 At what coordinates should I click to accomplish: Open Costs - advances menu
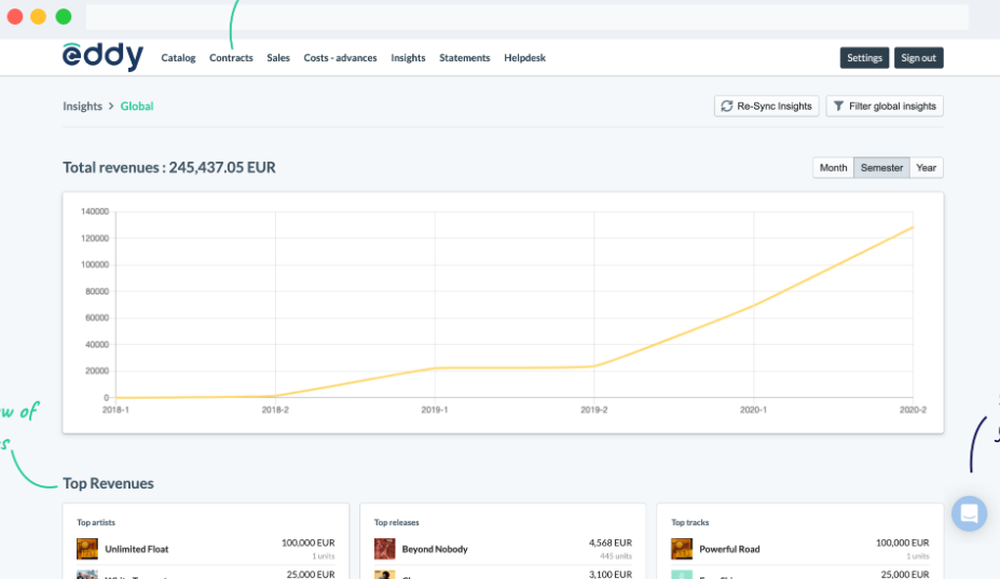tap(340, 58)
